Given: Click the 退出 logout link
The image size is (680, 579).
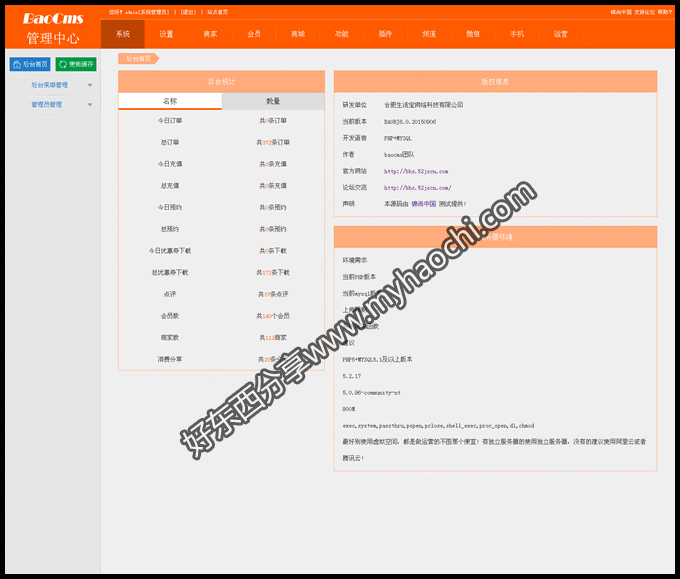Looking at the screenshot, I should coord(188,12).
